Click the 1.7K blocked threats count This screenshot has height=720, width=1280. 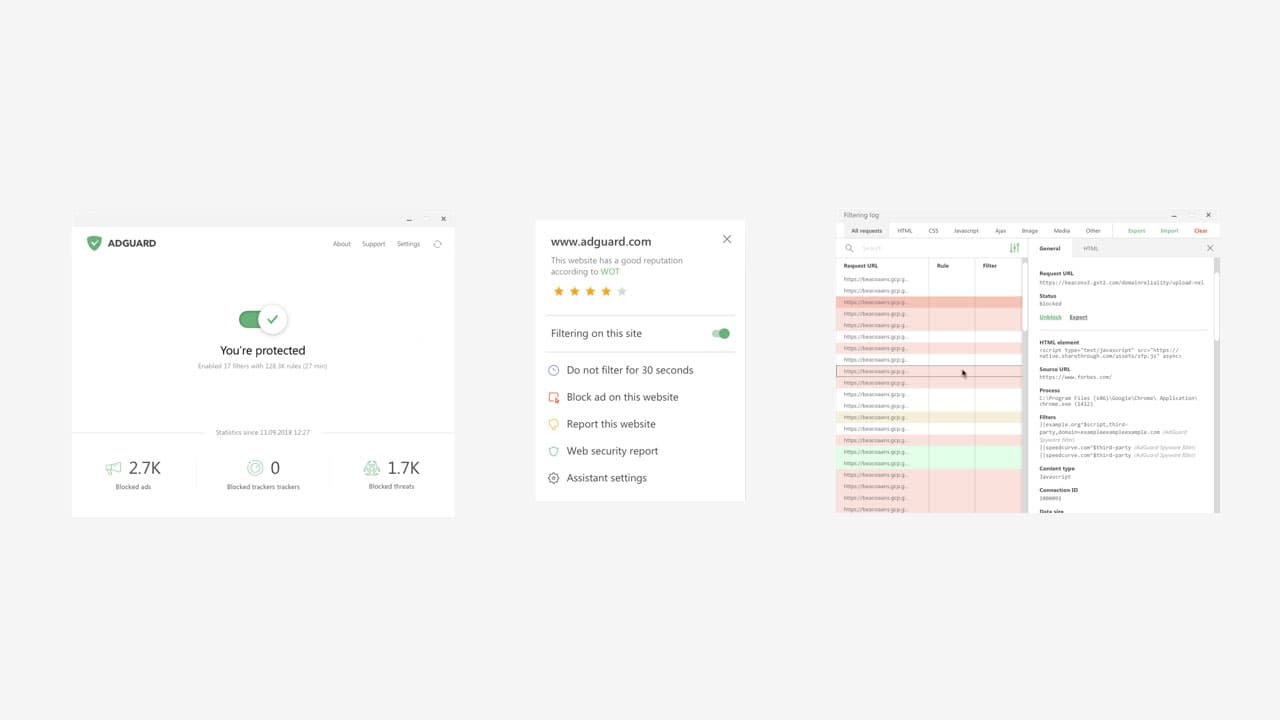pyautogui.click(x=404, y=468)
